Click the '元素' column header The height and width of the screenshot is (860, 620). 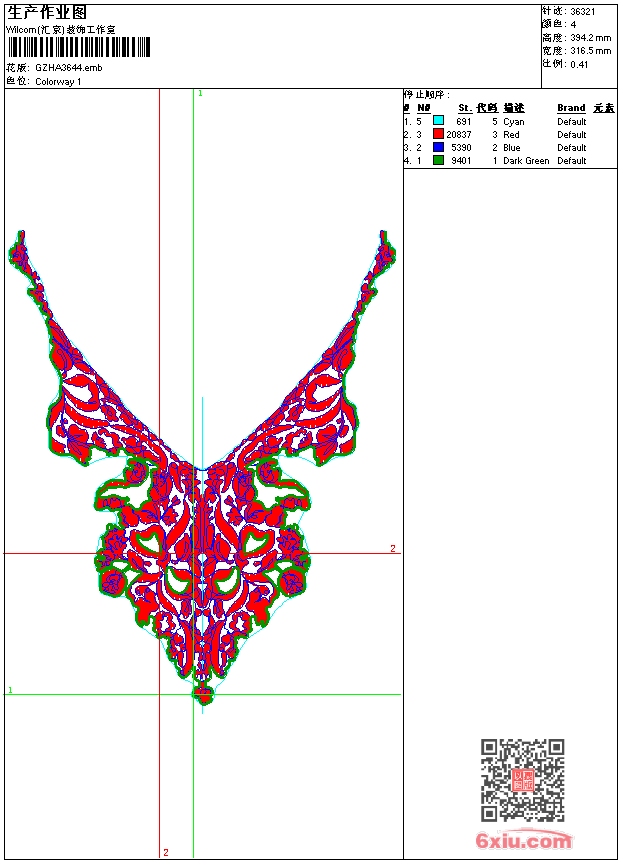coord(604,108)
